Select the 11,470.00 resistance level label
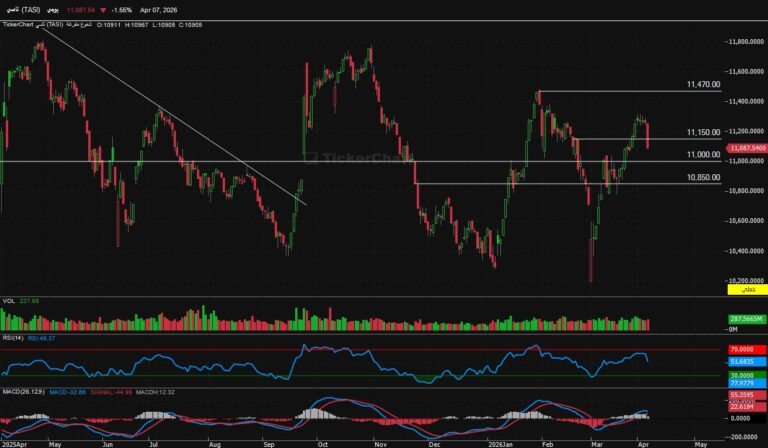The image size is (768, 448). (703, 85)
